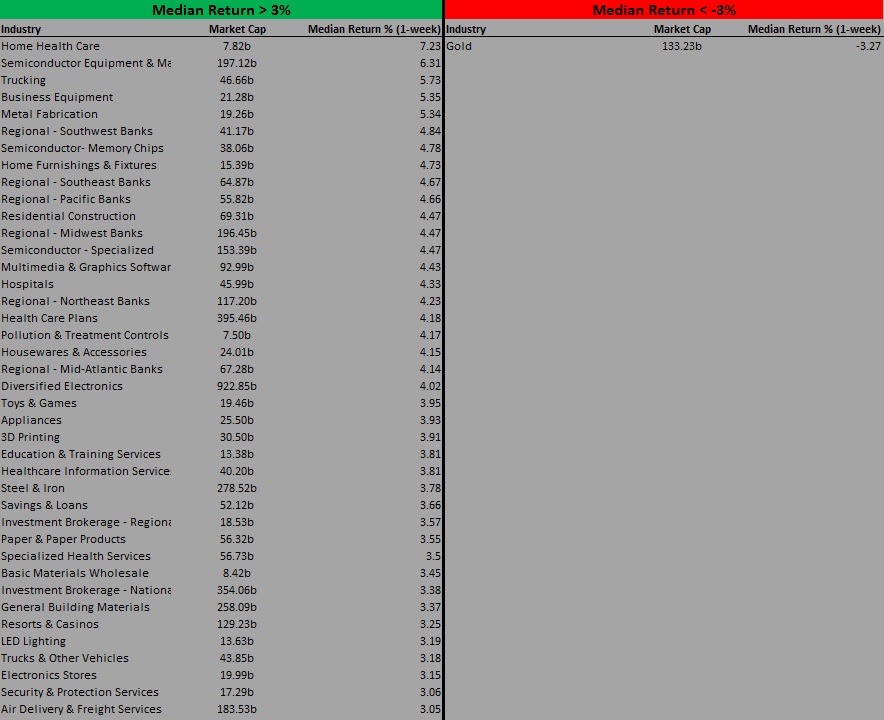Select Security & Protection Services cell
The height and width of the screenshot is (720, 884).
[x=80, y=692]
